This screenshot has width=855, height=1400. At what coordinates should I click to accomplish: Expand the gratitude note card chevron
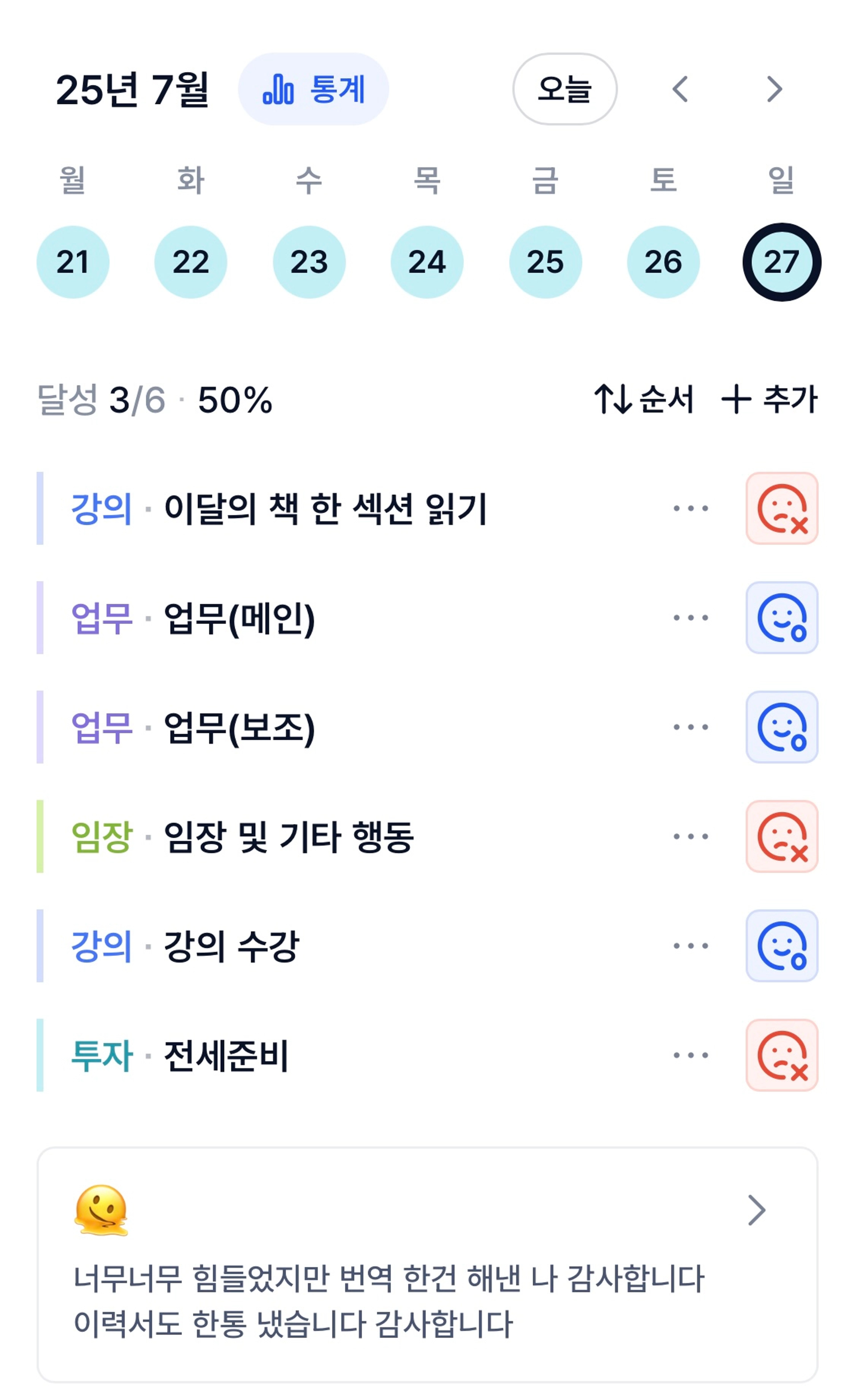(757, 1210)
